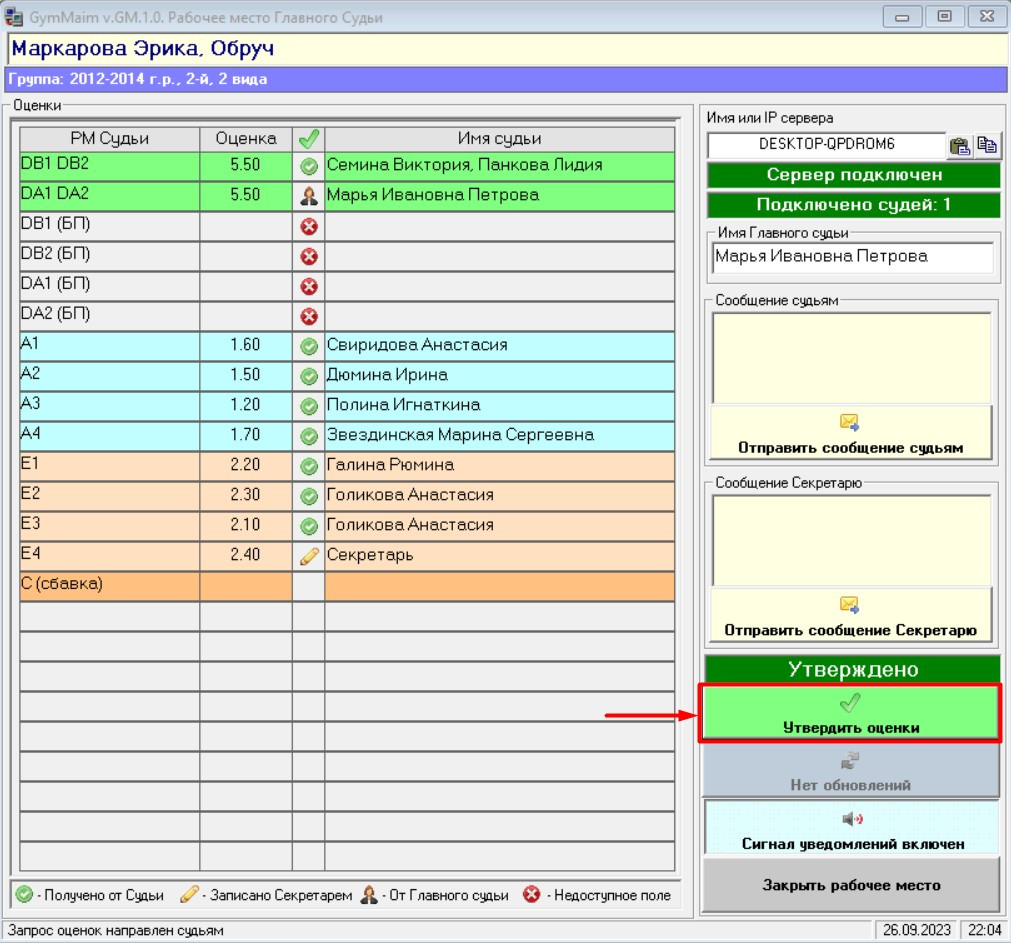Image resolution: width=1011 pixels, height=943 pixels.
Task: Click head judge icon in DA1 DA2 row
Action: coord(309,196)
